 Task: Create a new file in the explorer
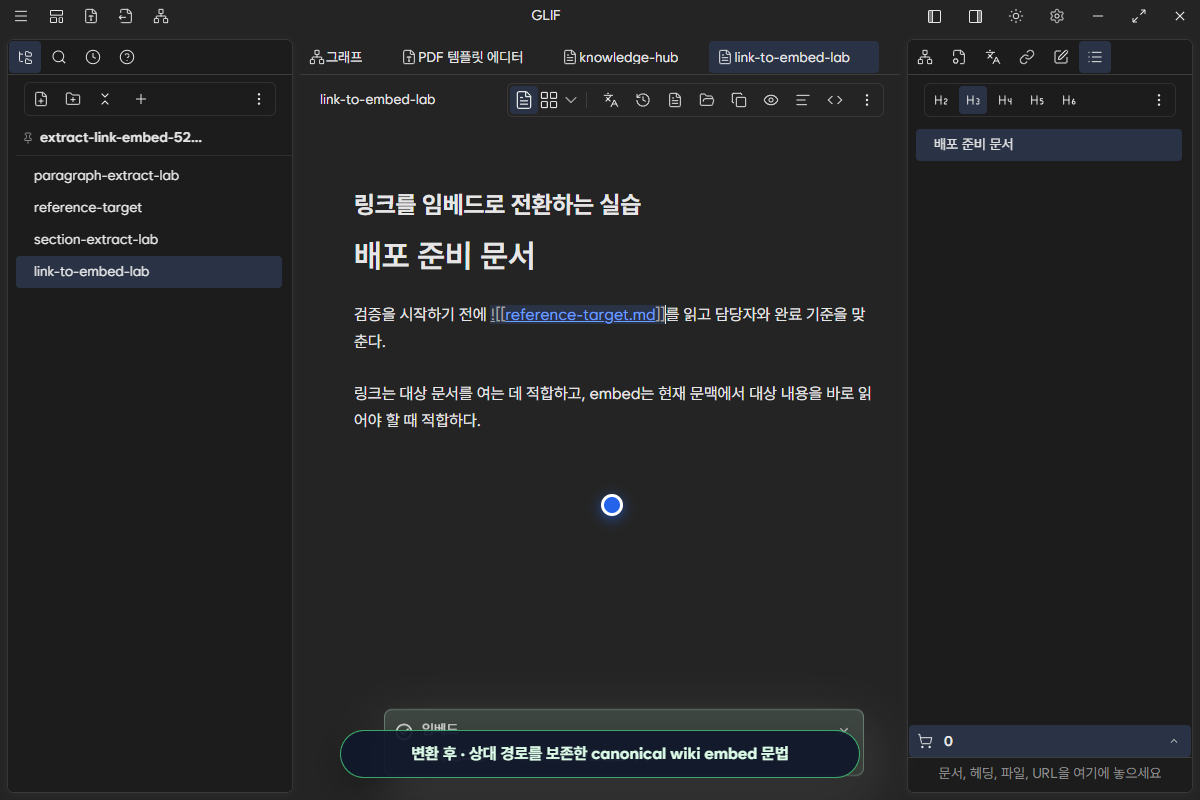click(41, 99)
